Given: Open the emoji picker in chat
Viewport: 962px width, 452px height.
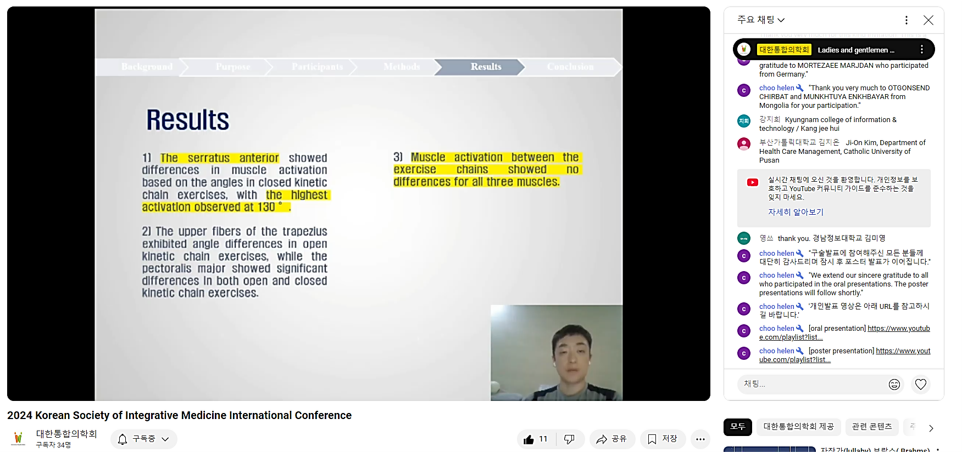Looking at the screenshot, I should click(894, 384).
